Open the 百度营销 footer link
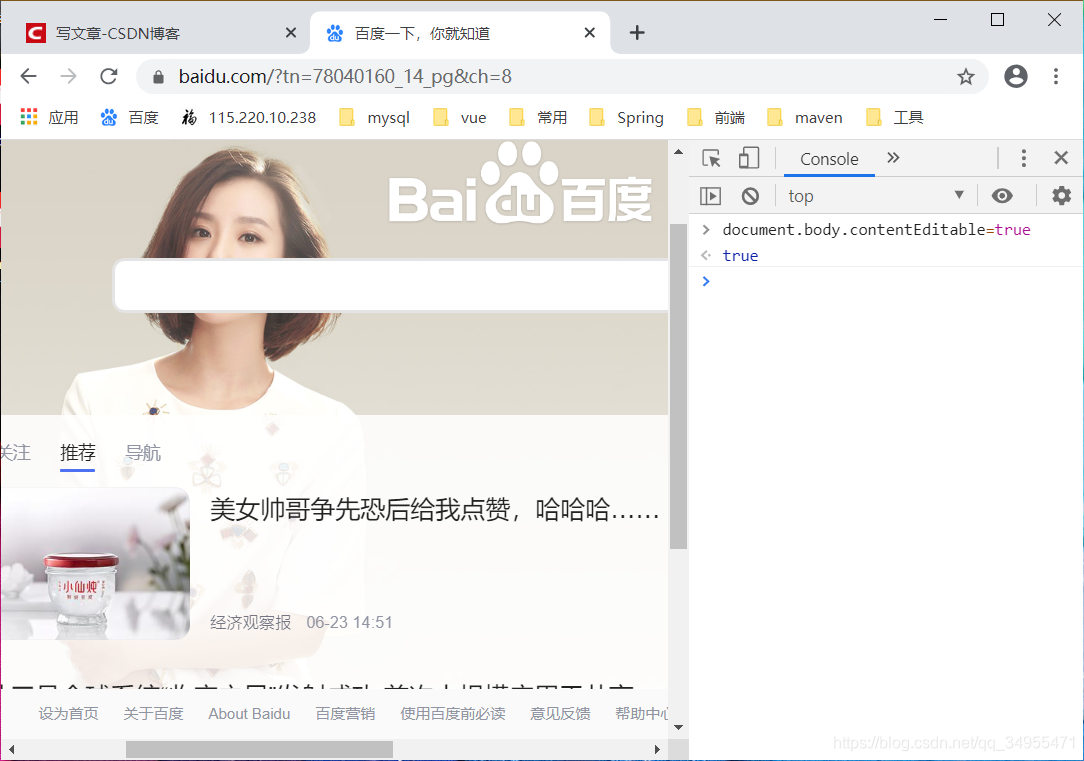Viewport: 1084px width, 761px height. 345,713
